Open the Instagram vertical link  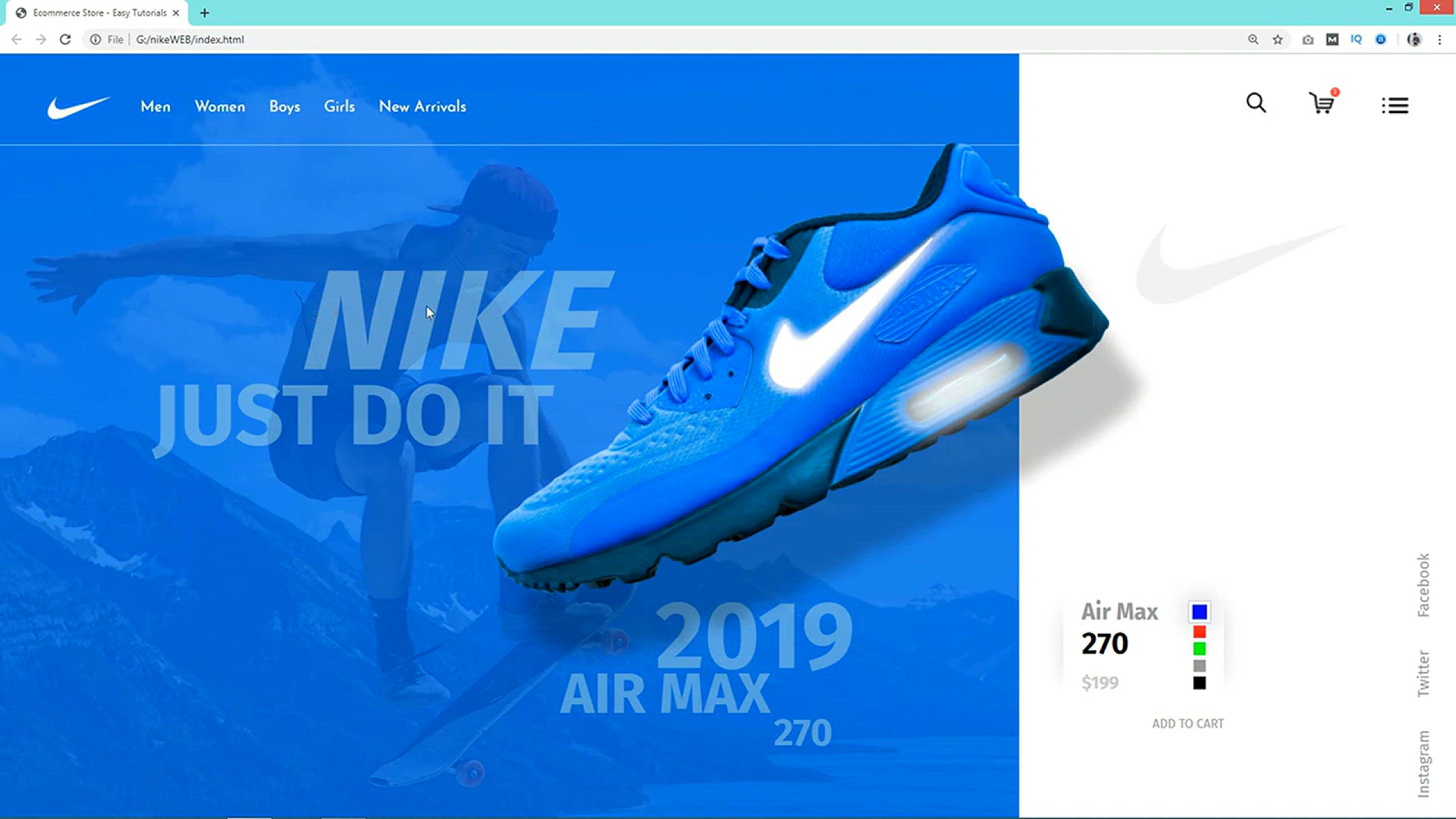(1423, 764)
